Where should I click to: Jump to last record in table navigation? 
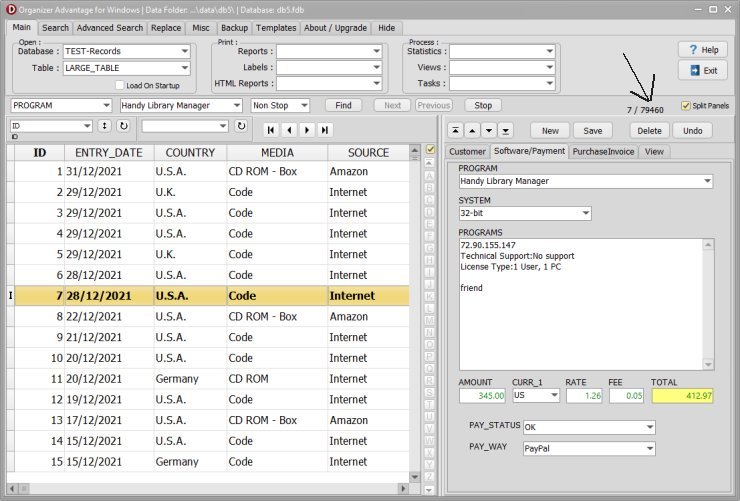[325, 130]
